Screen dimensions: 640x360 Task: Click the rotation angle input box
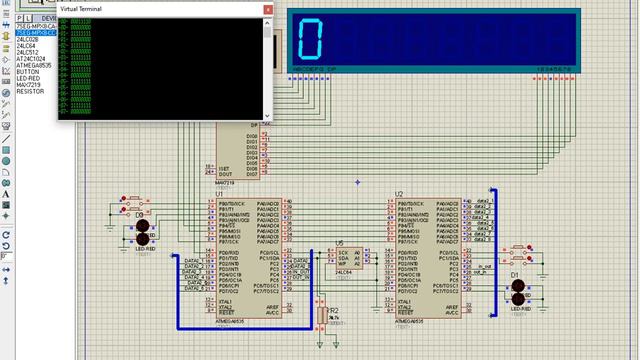(x=7, y=257)
